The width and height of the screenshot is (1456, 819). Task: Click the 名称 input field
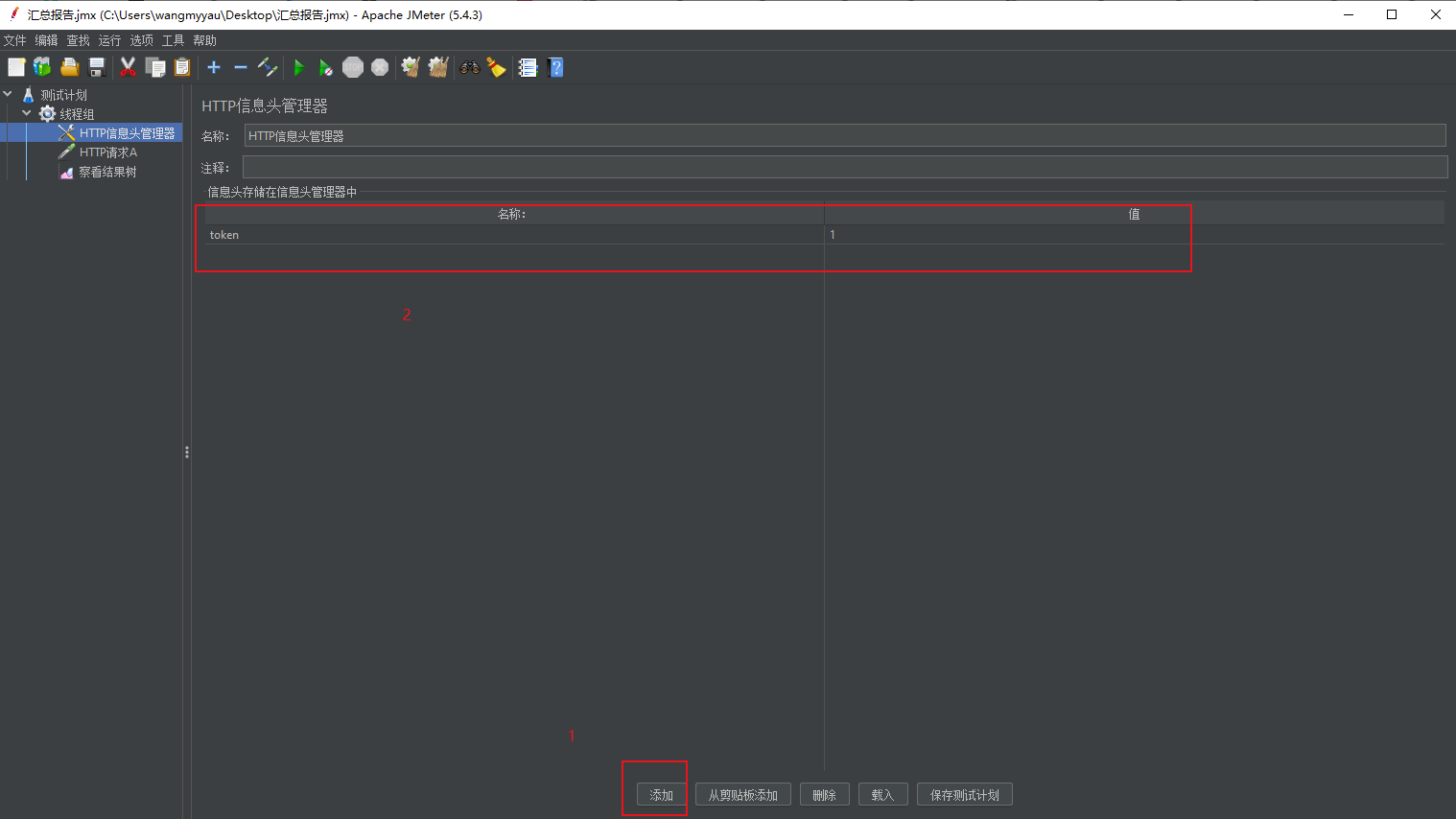(845, 135)
